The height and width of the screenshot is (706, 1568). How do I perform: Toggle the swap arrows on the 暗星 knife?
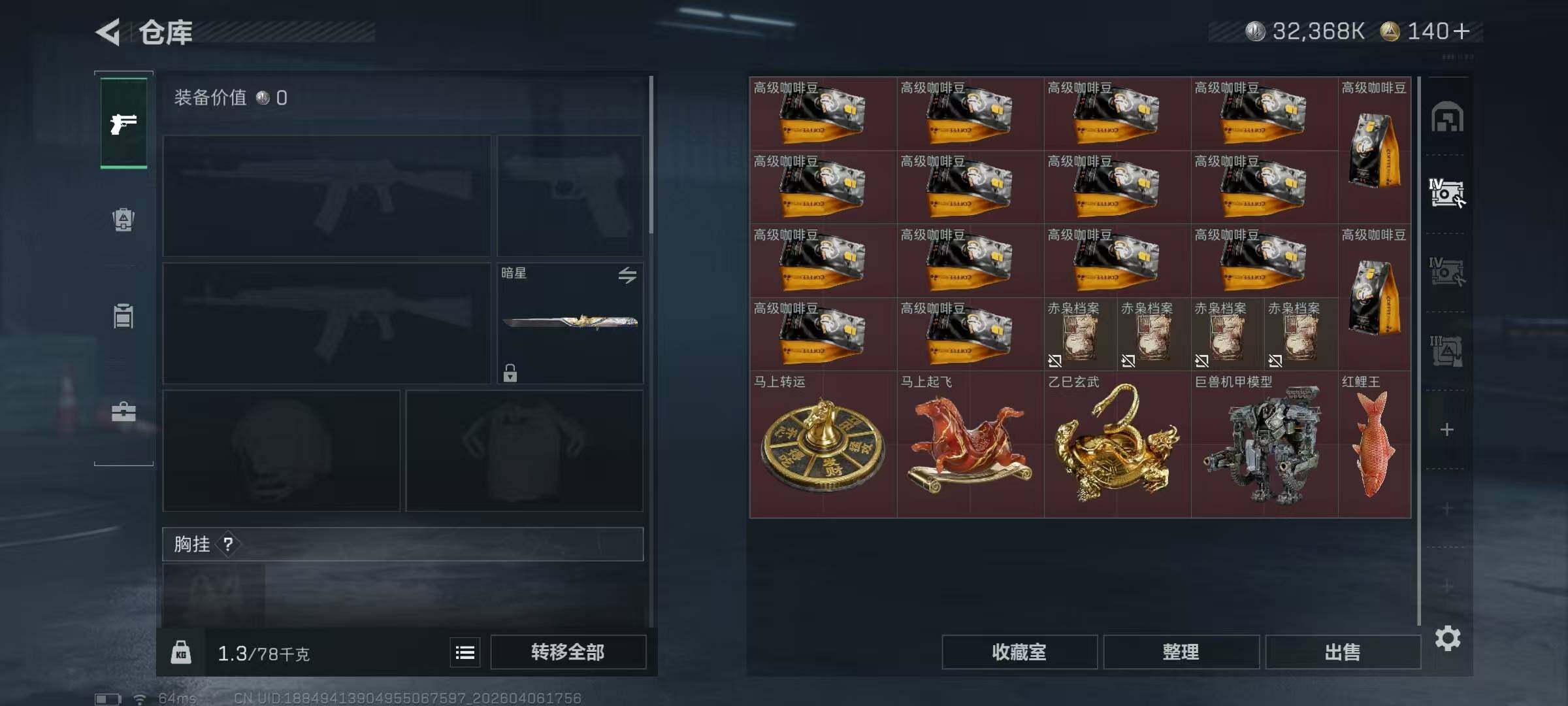tap(627, 275)
